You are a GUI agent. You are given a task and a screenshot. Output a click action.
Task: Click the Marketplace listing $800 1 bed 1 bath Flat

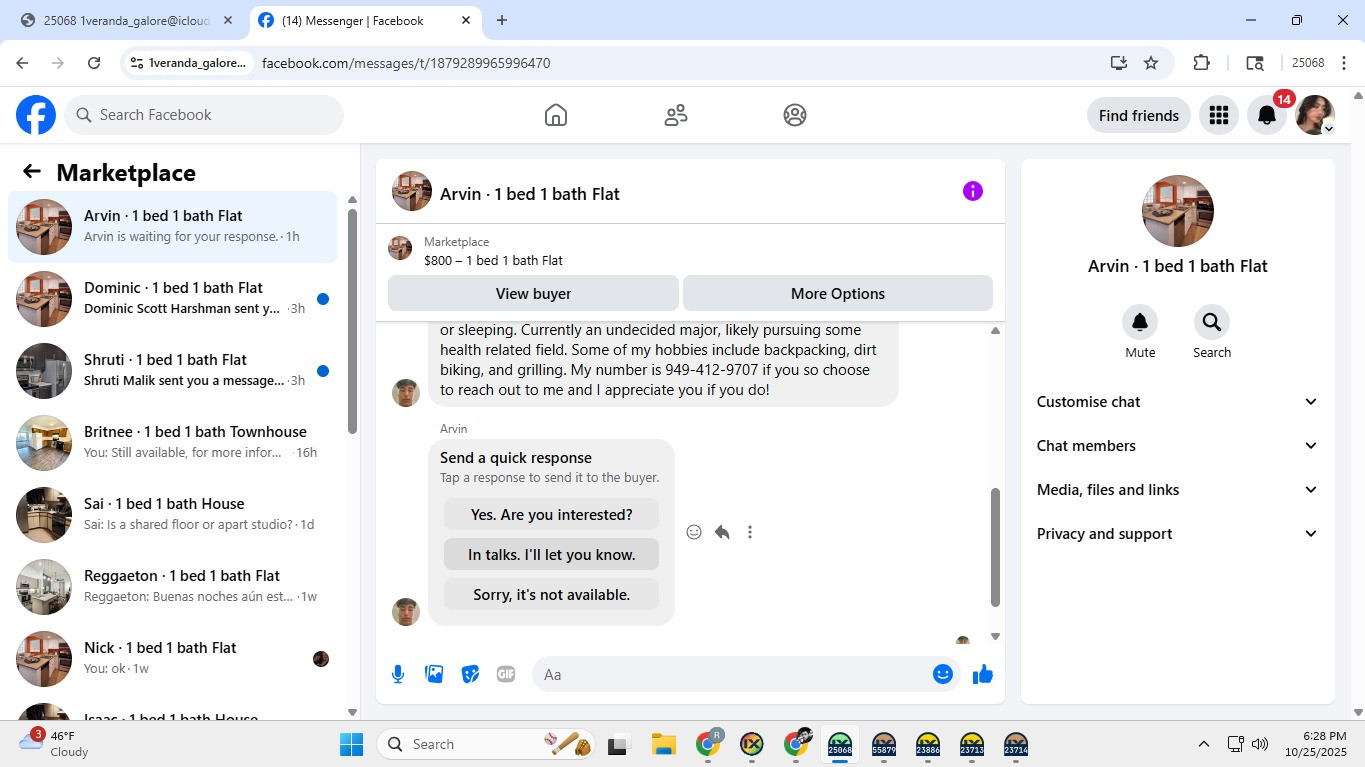coord(493,260)
